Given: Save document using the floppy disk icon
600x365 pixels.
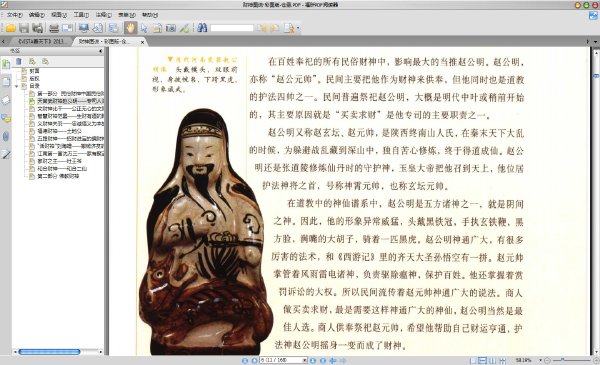Looking at the screenshot, I should (24, 28).
